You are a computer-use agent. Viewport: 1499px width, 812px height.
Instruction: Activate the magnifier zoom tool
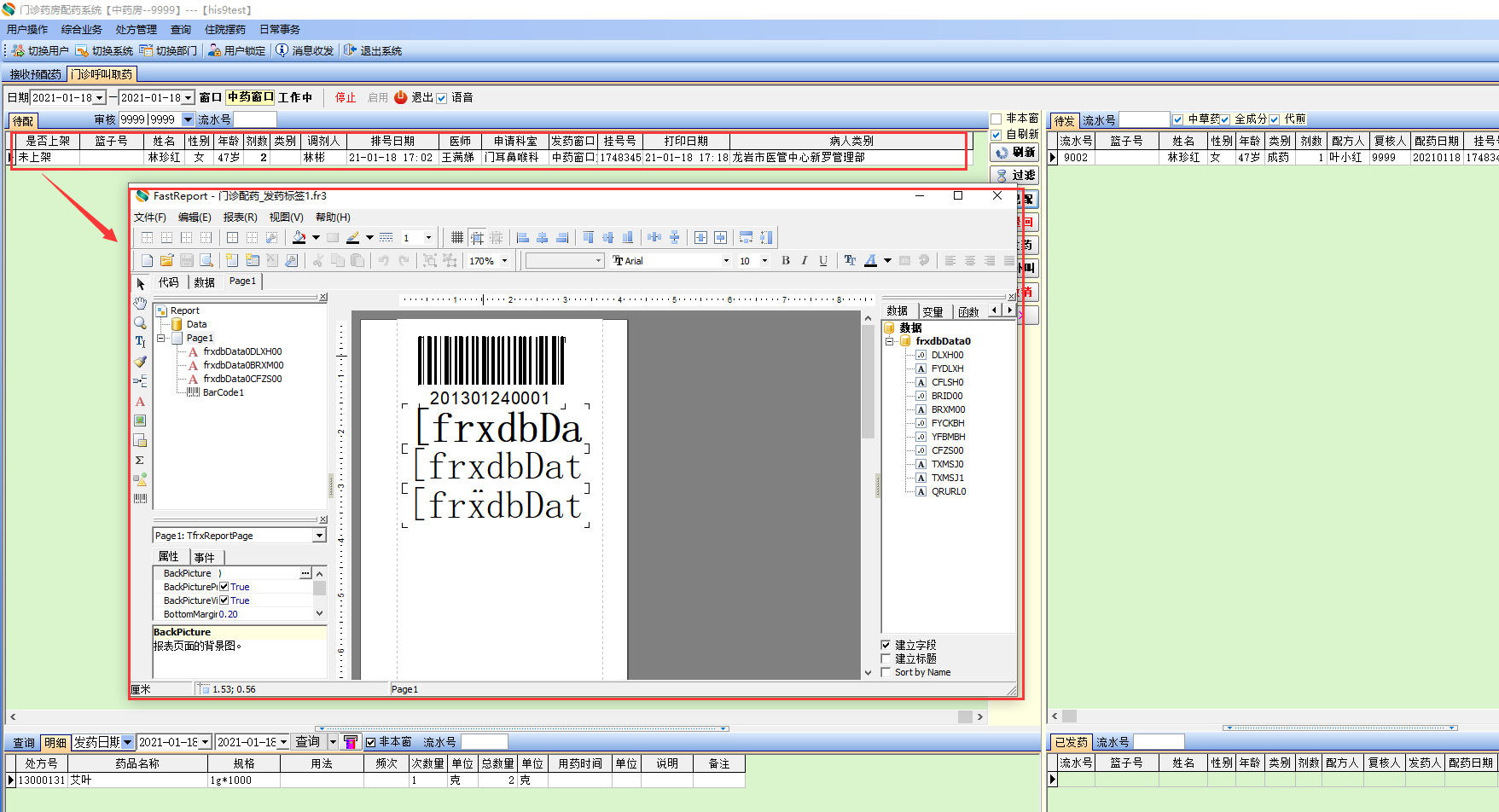(x=141, y=323)
